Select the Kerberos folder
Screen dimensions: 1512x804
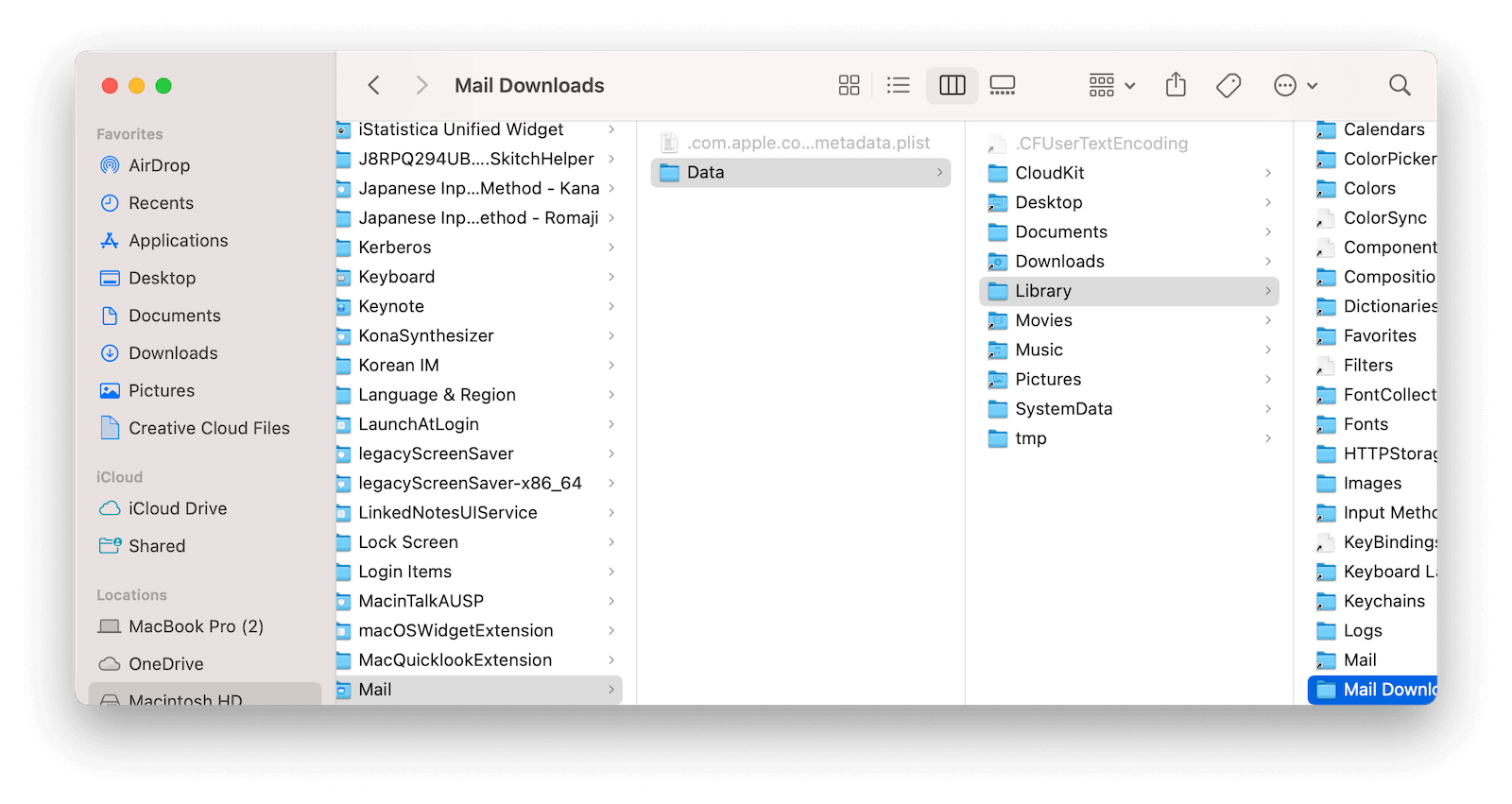[479, 248]
